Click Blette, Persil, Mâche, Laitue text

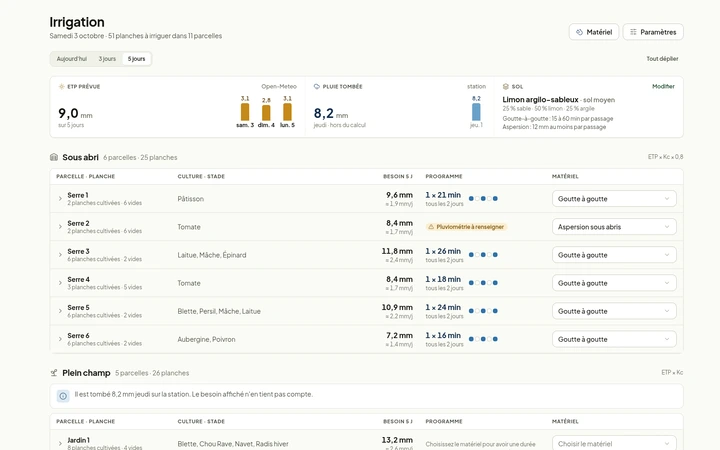coord(219,311)
